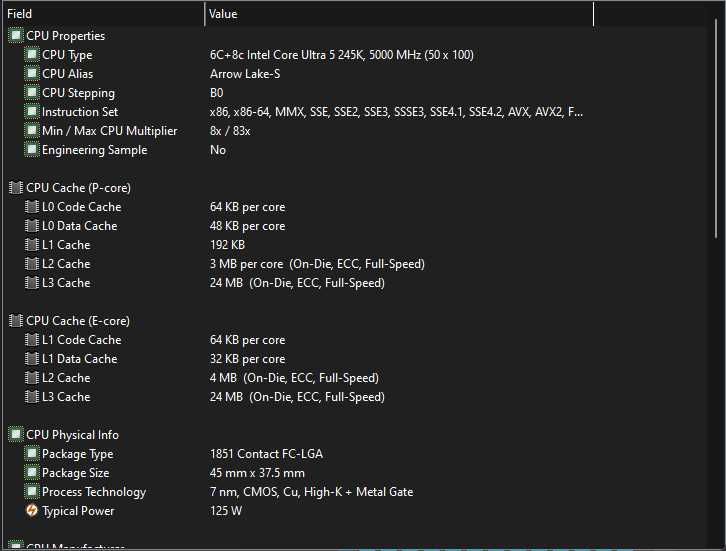Select the L0 Code Cache label
726x551 pixels.
point(81,207)
